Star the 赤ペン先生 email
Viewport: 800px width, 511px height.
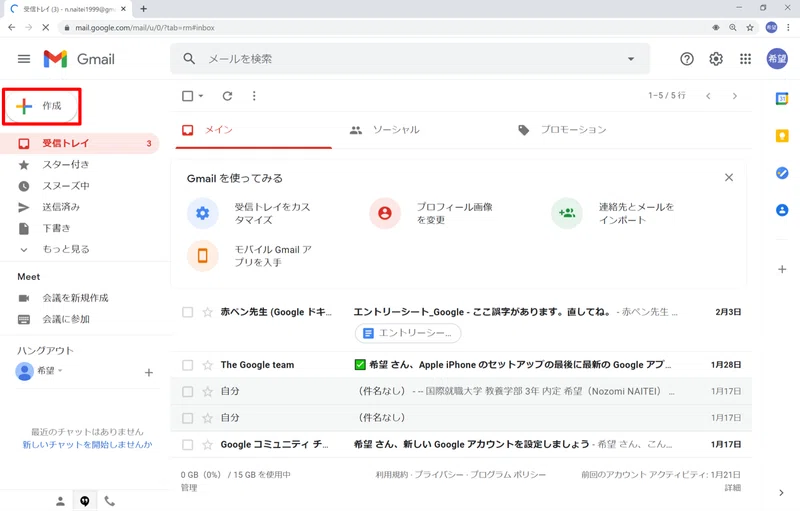[x=207, y=312]
